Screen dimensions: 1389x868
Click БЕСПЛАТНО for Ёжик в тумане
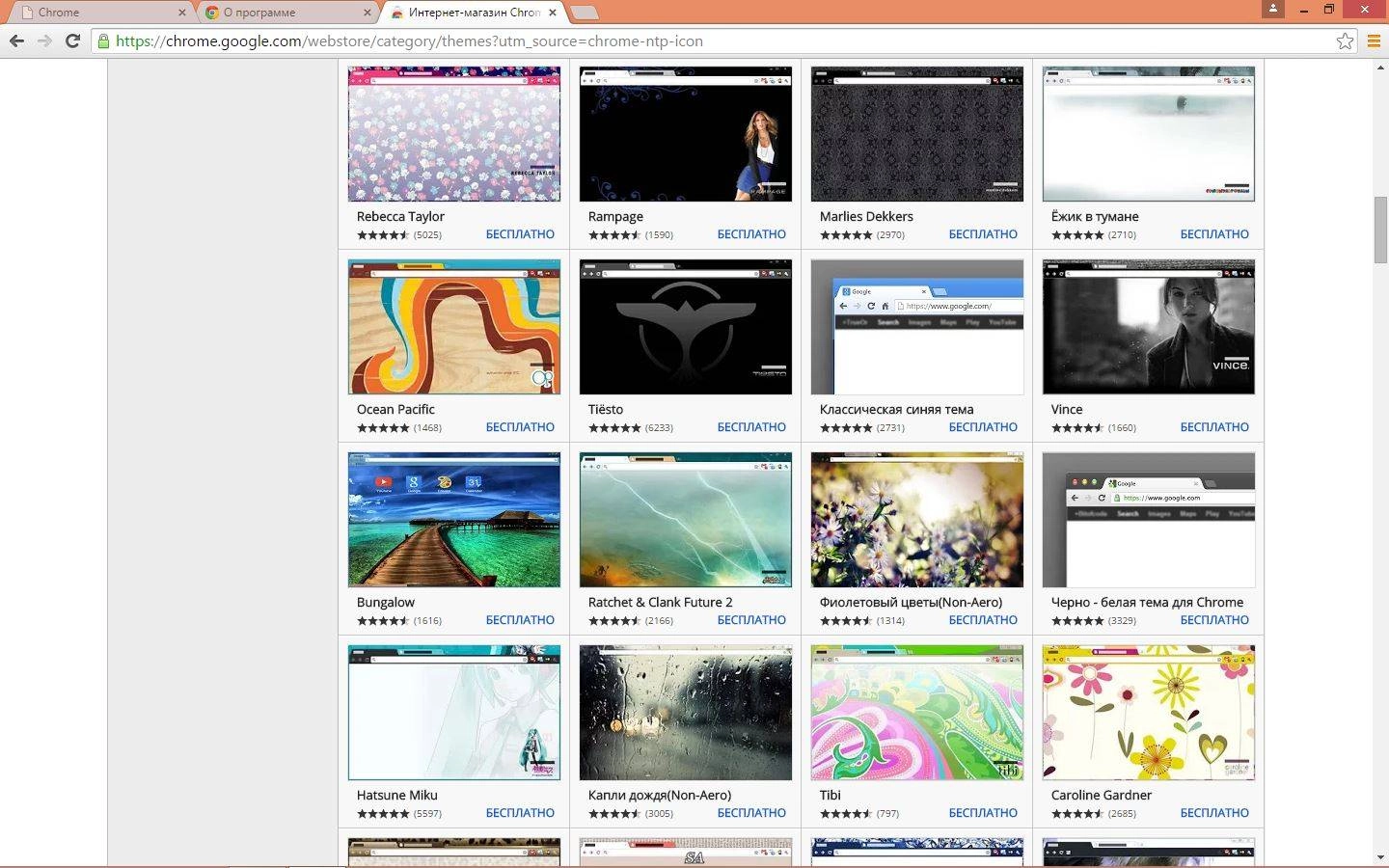[1214, 234]
